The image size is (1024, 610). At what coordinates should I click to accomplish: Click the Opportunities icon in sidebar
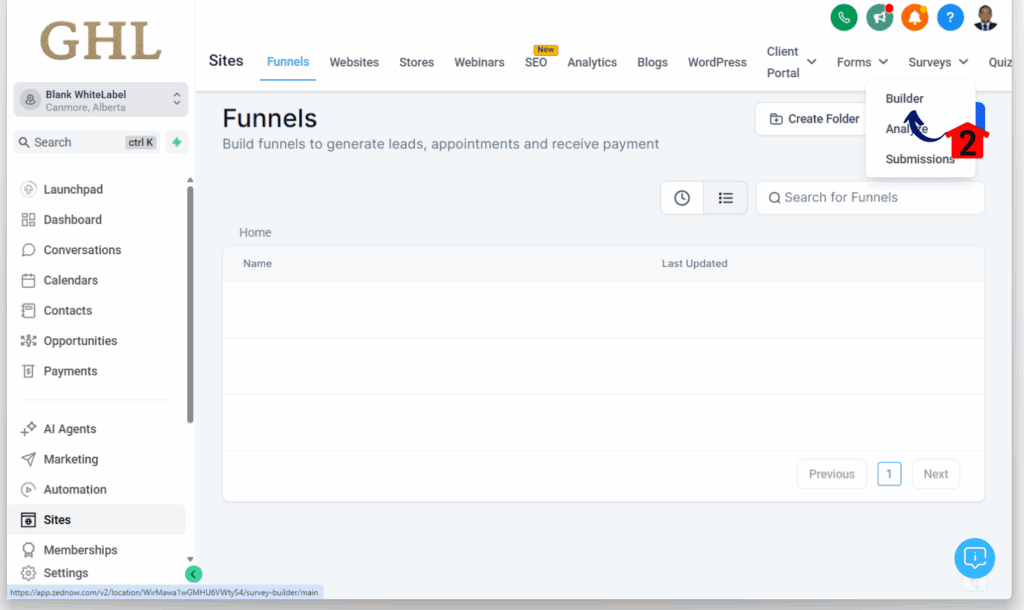pos(28,341)
